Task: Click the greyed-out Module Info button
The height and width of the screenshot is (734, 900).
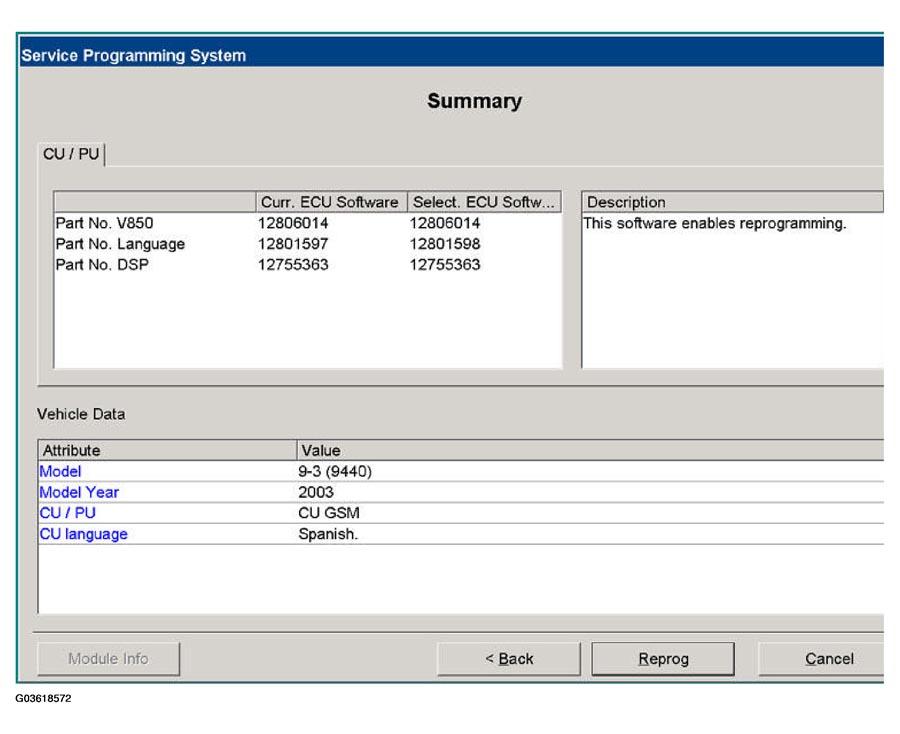Action: click(x=108, y=658)
